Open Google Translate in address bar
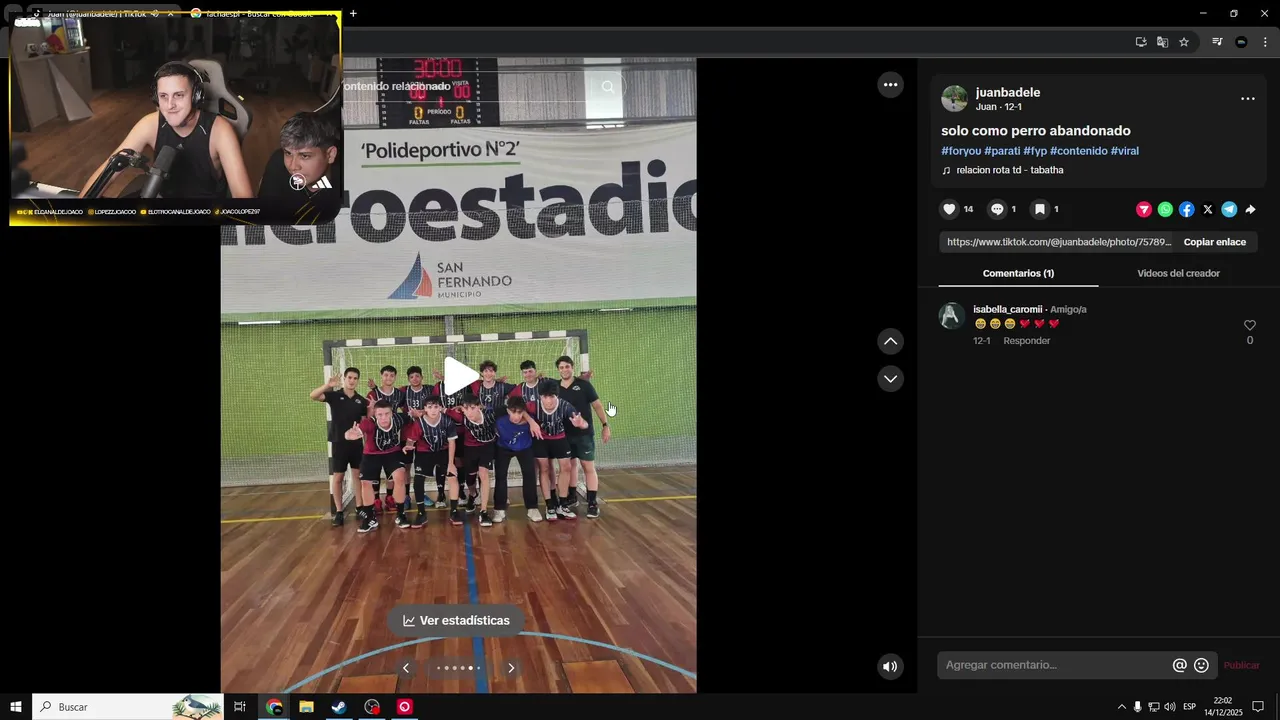1280x720 pixels. point(1162,42)
